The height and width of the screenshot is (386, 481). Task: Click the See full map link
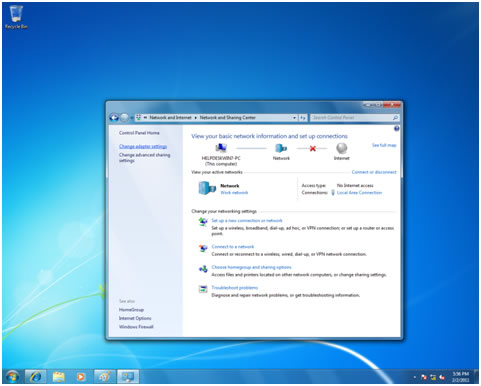pos(384,145)
